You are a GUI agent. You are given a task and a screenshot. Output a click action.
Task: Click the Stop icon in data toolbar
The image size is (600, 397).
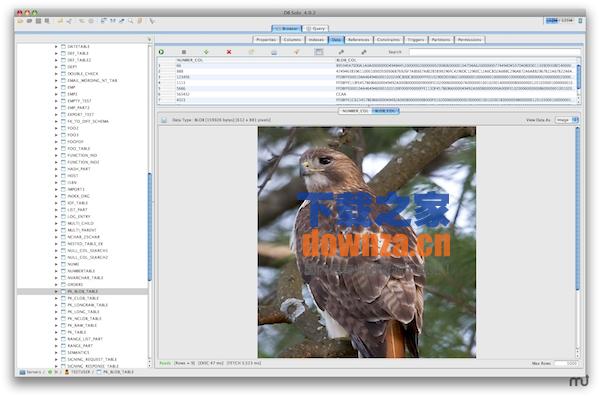coord(184,52)
